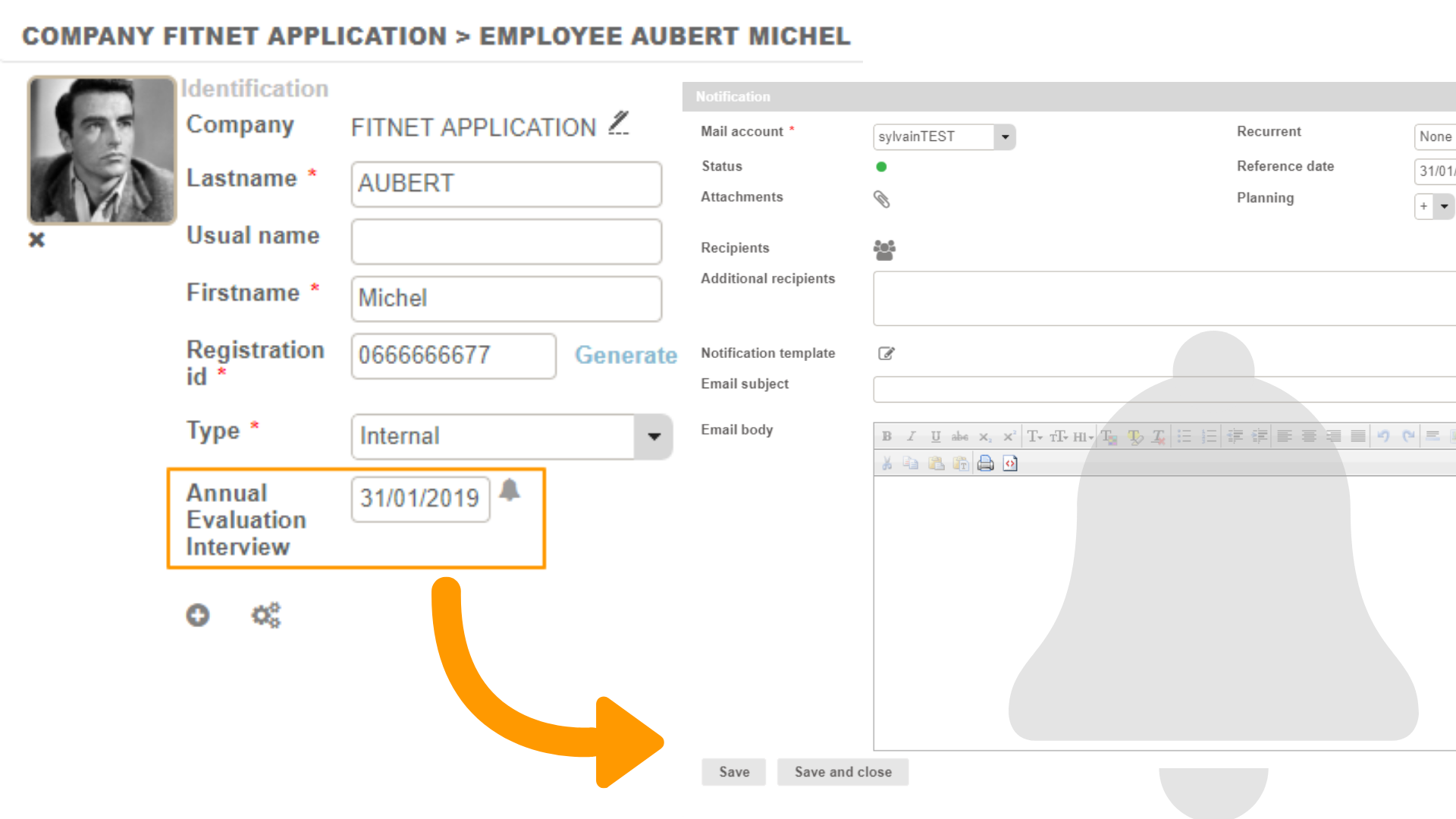Image resolution: width=1456 pixels, height=819 pixels.
Task: Toggle bold formatting in email body editor
Action: click(886, 436)
